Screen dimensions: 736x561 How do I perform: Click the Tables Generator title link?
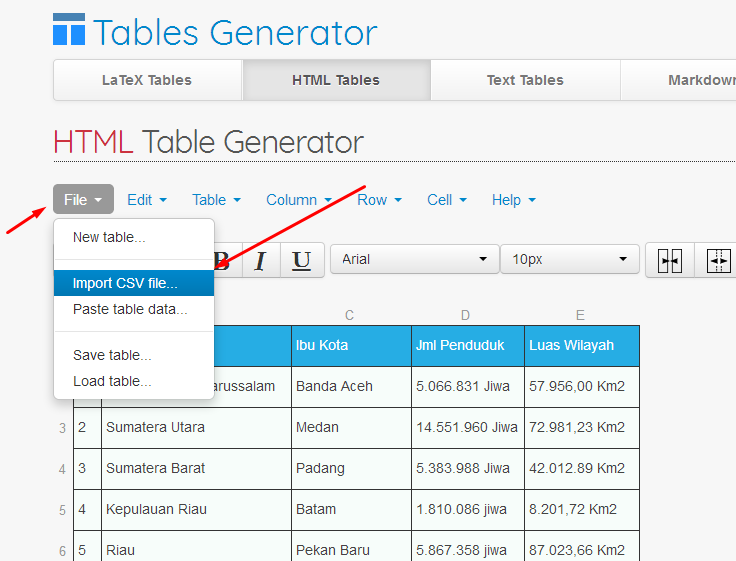pyautogui.click(x=235, y=32)
